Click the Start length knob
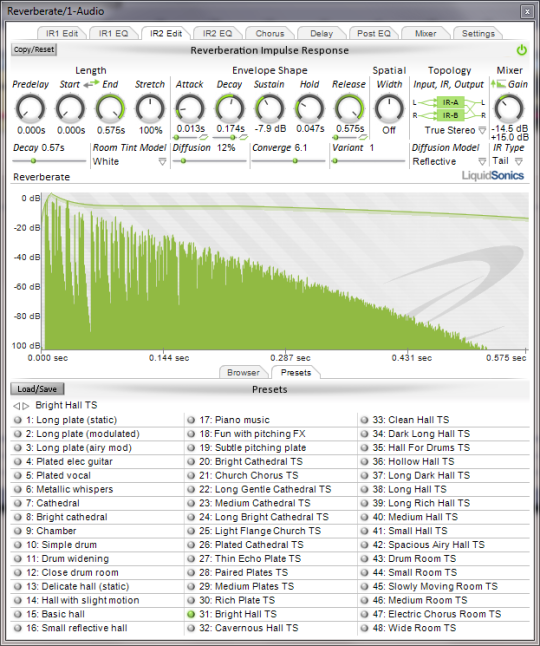Screen dimensions: 540x646 pos(70,109)
